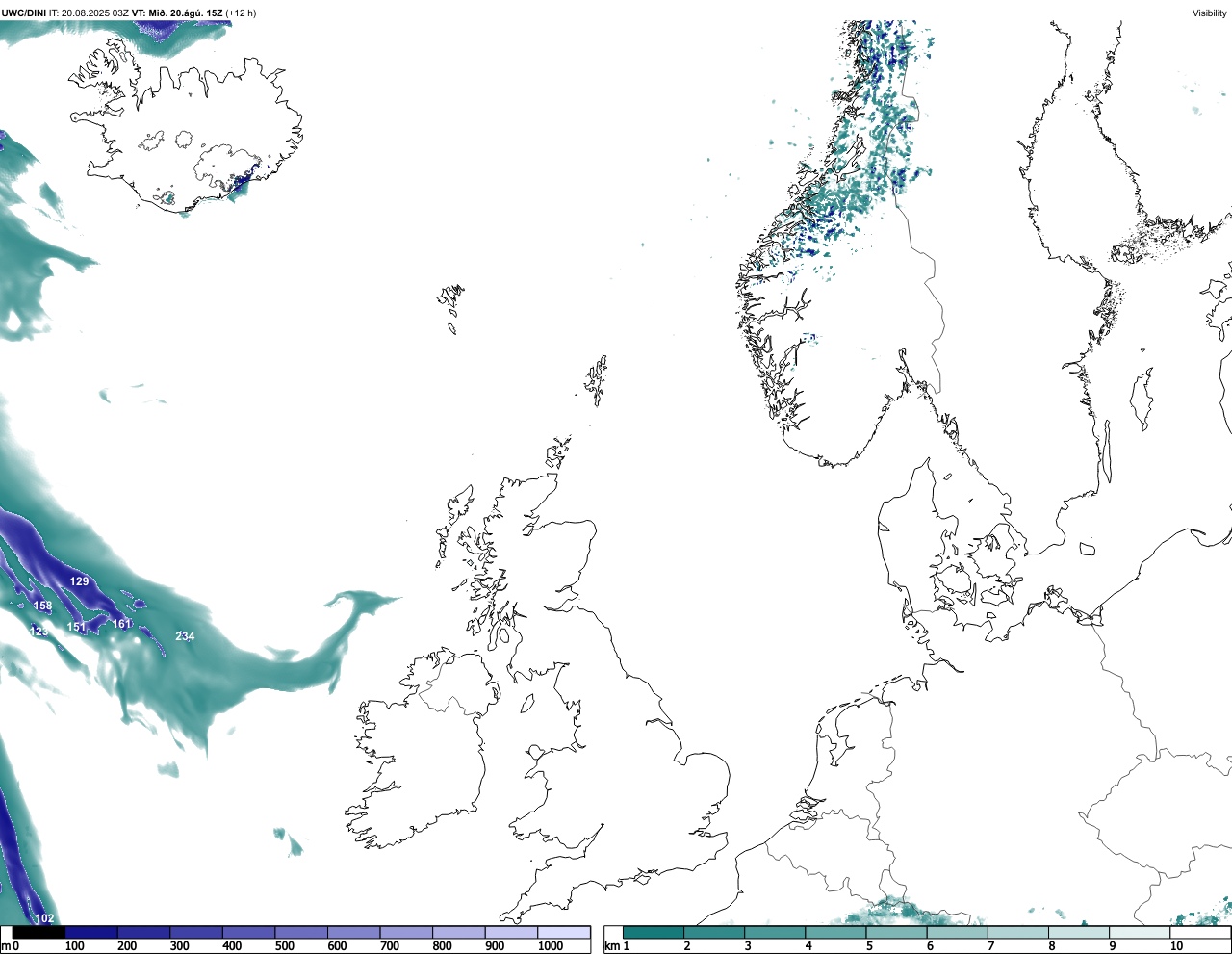Image resolution: width=1232 pixels, height=954 pixels.
Task: Click the issue time '20.08.2025 03Z'
Action: coord(95,13)
